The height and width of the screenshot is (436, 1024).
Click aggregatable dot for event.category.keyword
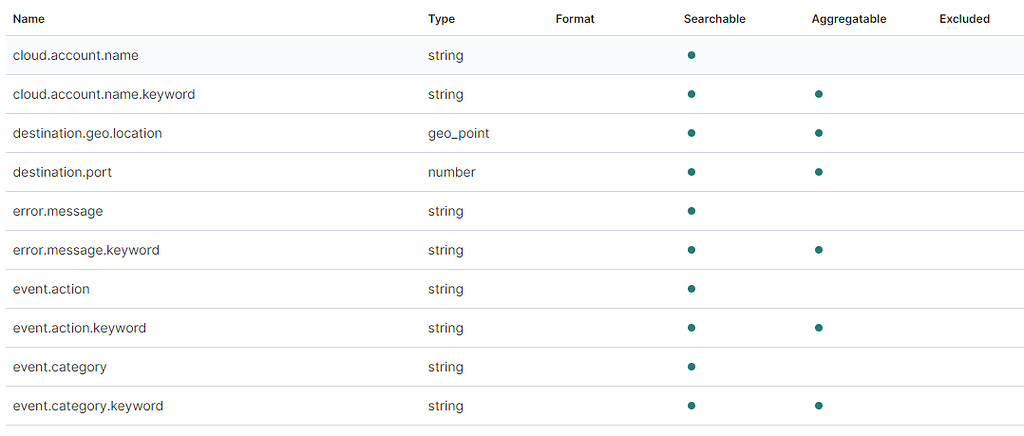[819, 406]
